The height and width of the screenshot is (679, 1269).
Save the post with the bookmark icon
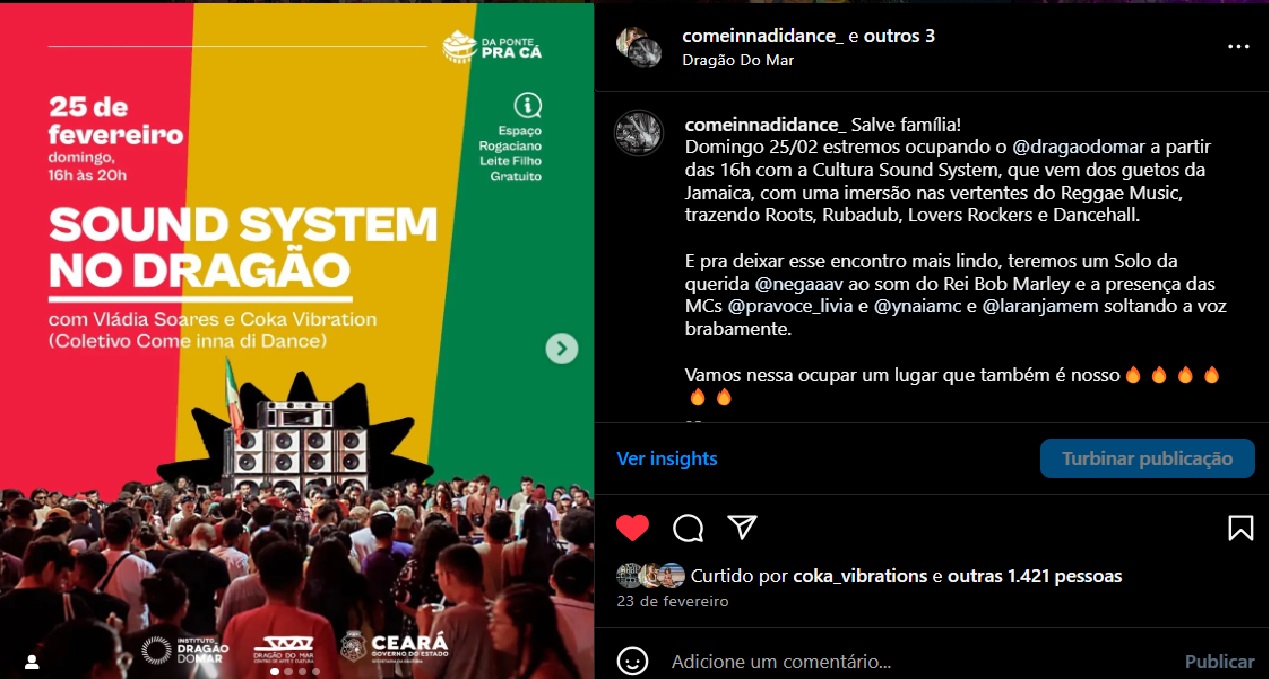[1240, 527]
